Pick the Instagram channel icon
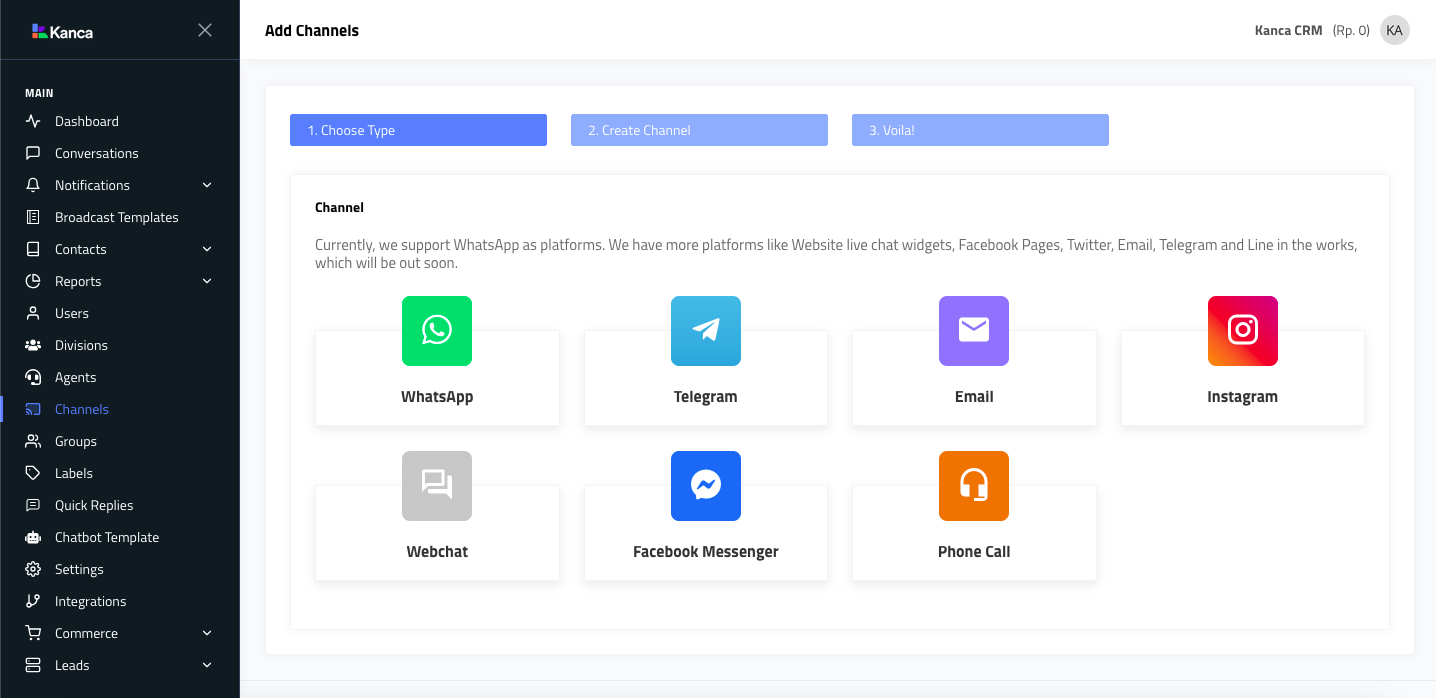The height and width of the screenshot is (698, 1436). coord(1242,331)
